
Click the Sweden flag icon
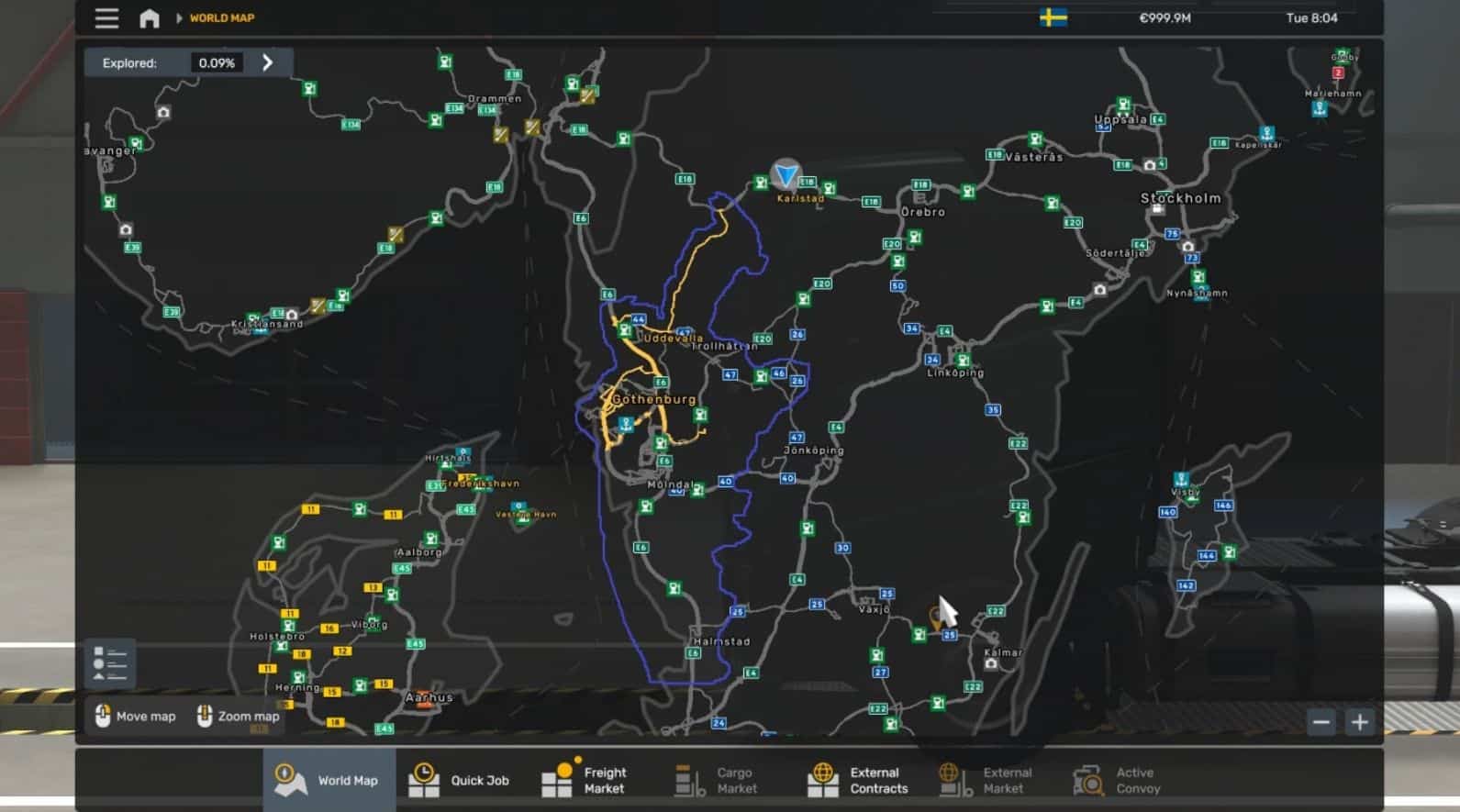[x=1053, y=17]
